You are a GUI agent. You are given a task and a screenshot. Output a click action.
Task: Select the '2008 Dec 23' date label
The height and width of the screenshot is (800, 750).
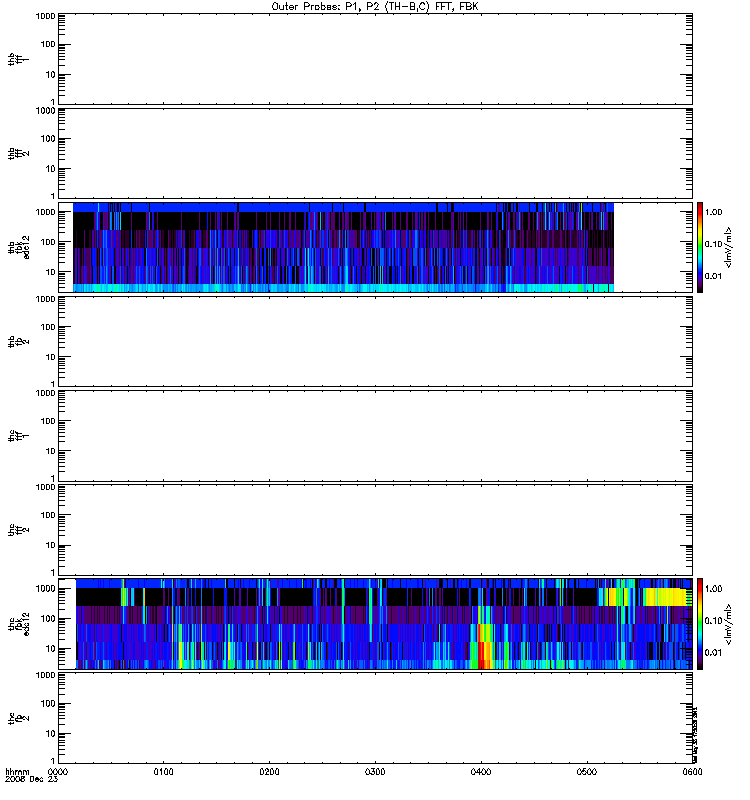[31, 780]
